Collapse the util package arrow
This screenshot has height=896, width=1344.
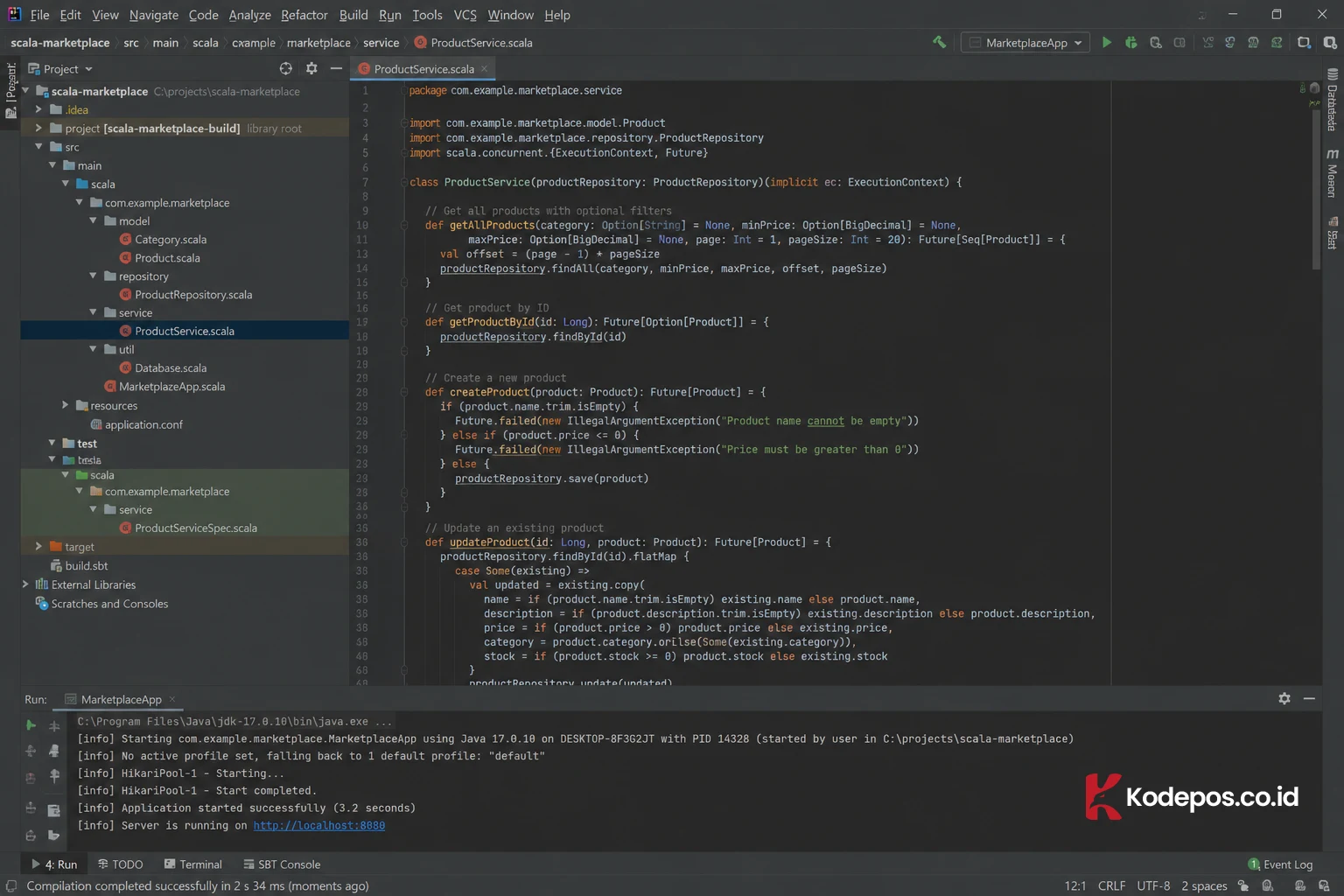[x=94, y=349]
